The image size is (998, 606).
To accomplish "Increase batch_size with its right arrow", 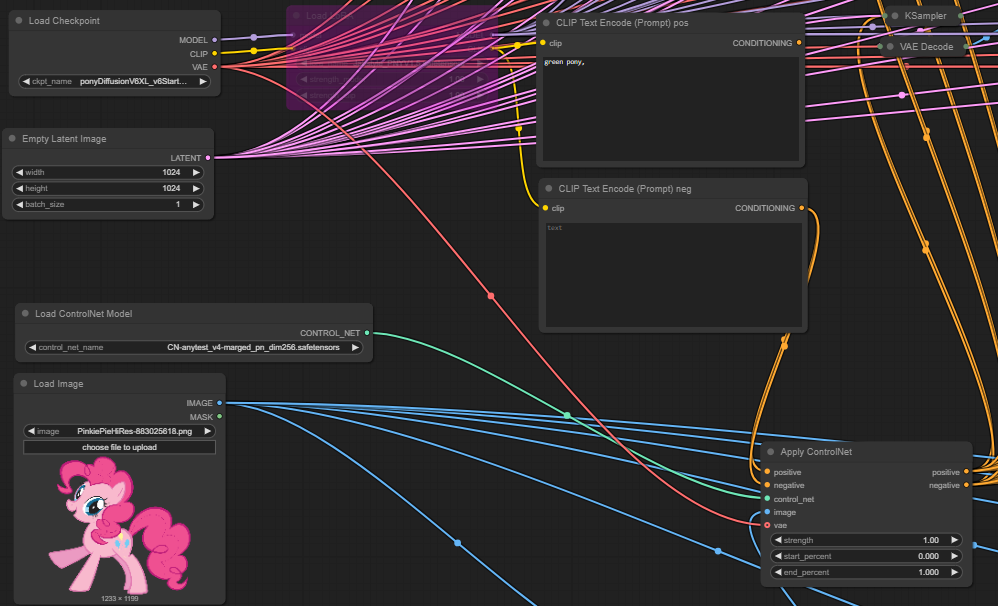I will point(197,204).
